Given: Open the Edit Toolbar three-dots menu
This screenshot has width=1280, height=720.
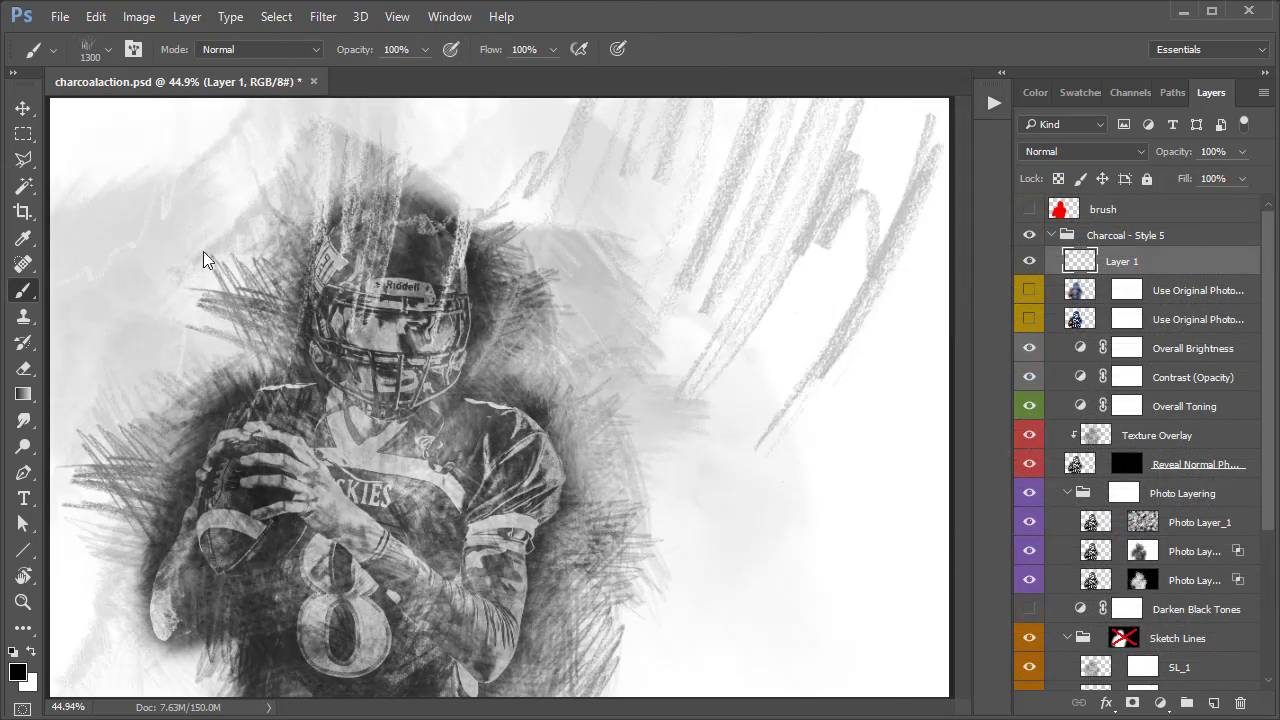Looking at the screenshot, I should coord(23,628).
